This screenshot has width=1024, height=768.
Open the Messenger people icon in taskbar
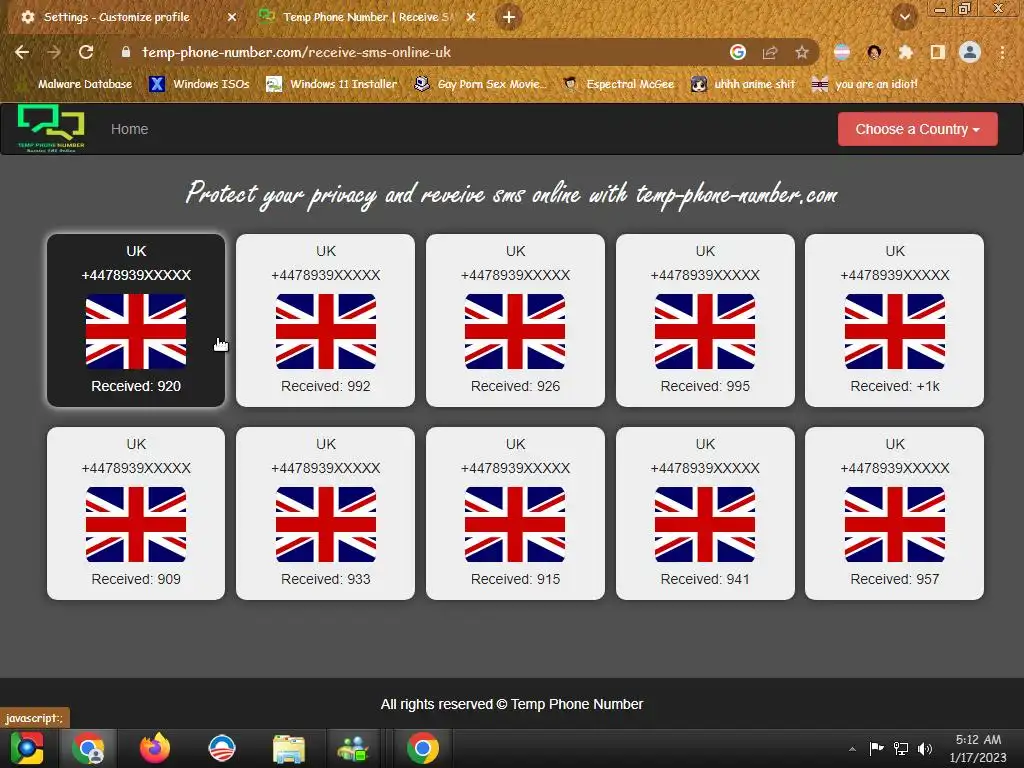(353, 748)
